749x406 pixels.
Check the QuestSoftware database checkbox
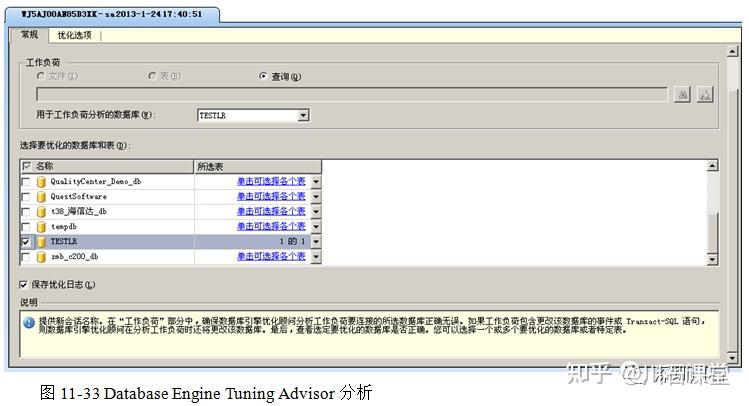tap(26, 196)
